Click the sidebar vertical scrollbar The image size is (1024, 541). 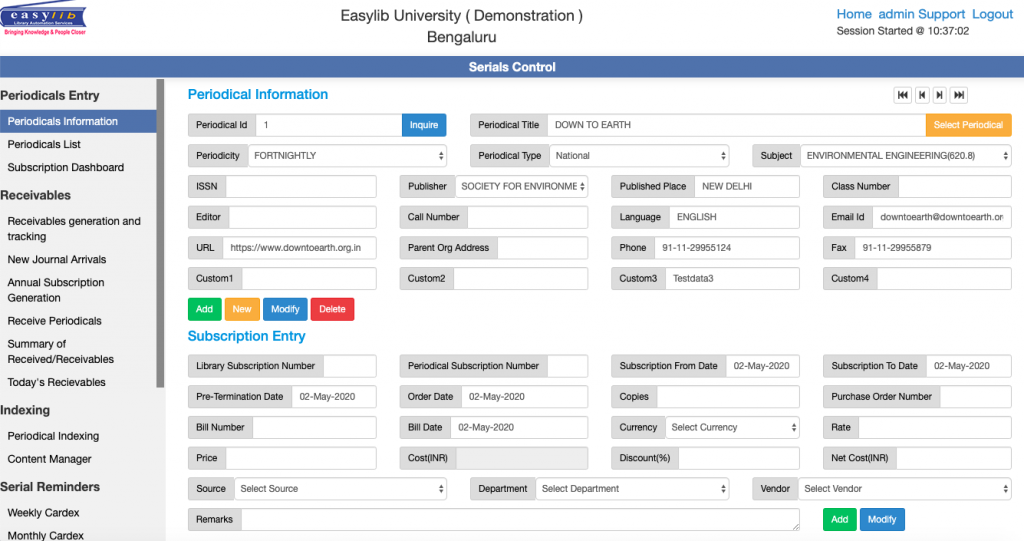coord(160,233)
